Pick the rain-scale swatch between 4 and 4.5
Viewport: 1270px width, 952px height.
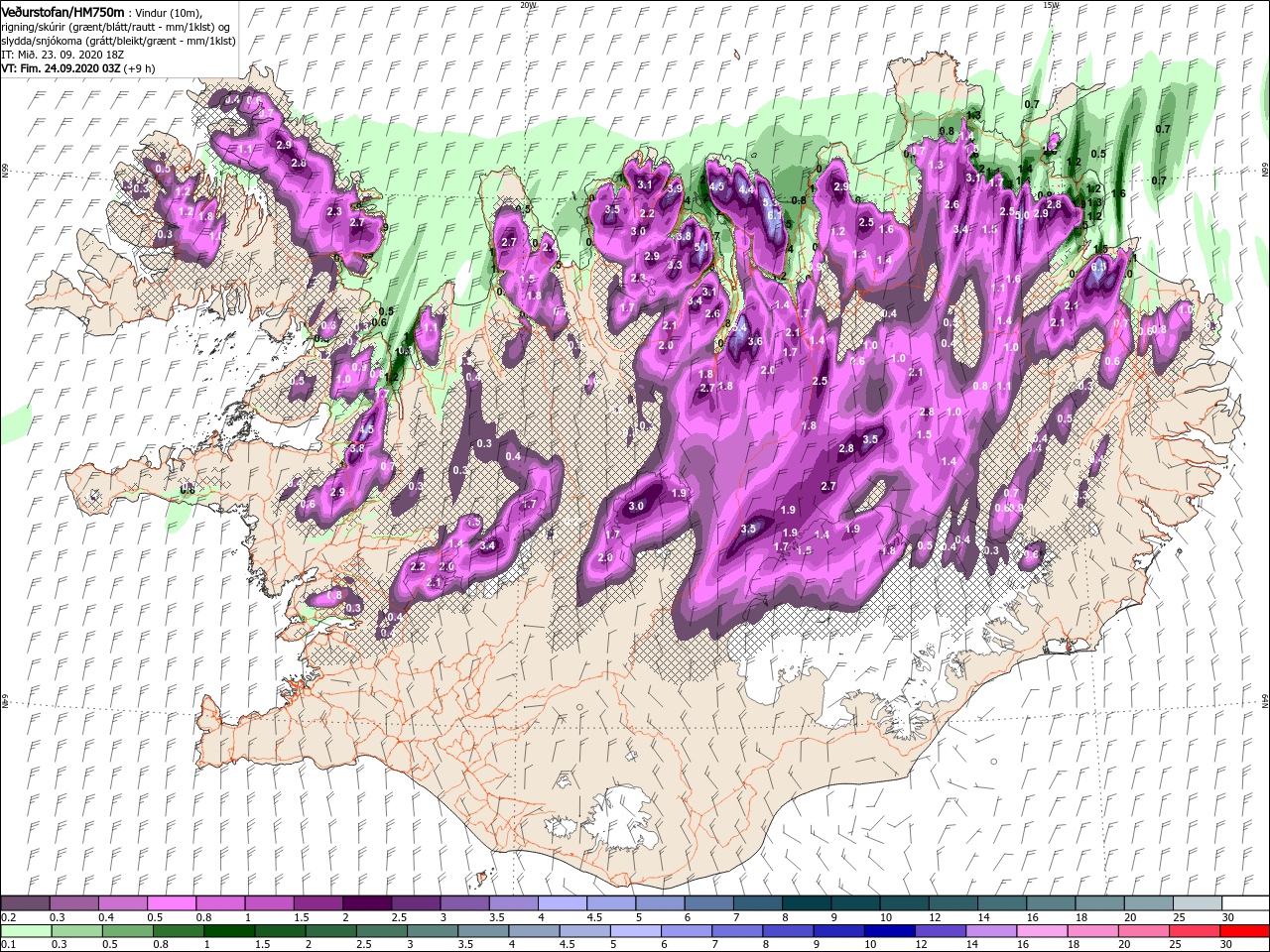tap(534, 931)
